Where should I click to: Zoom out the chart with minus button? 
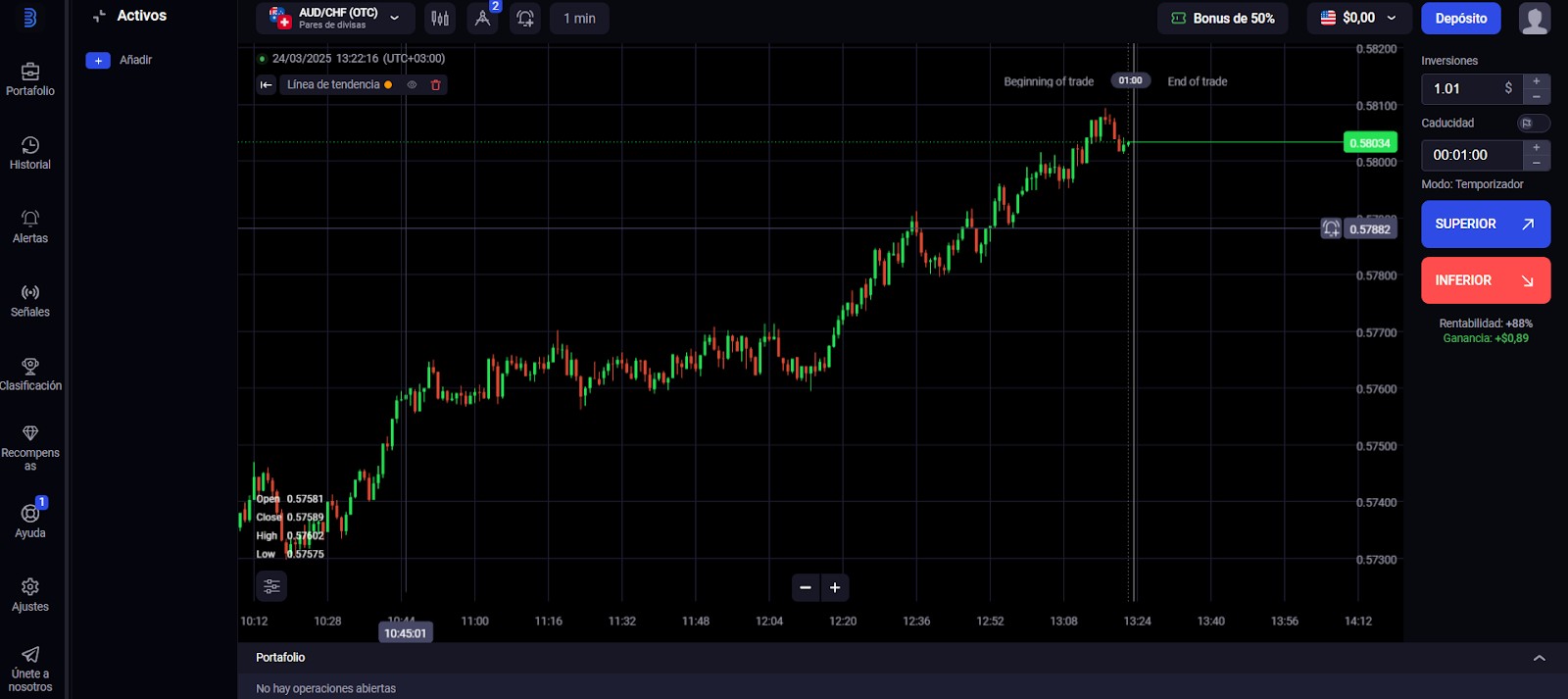click(x=806, y=587)
